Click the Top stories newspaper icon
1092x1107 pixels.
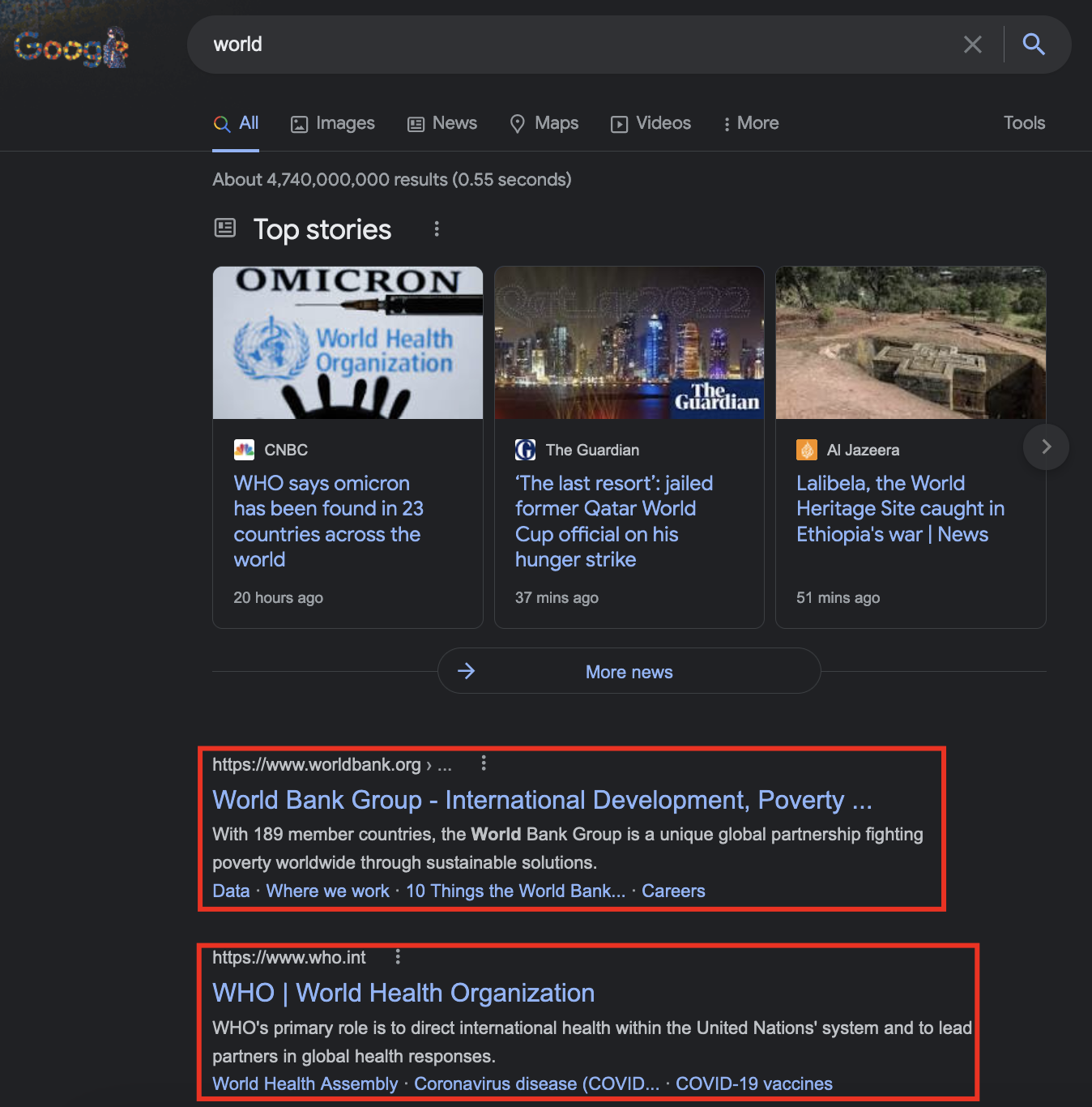[224, 229]
